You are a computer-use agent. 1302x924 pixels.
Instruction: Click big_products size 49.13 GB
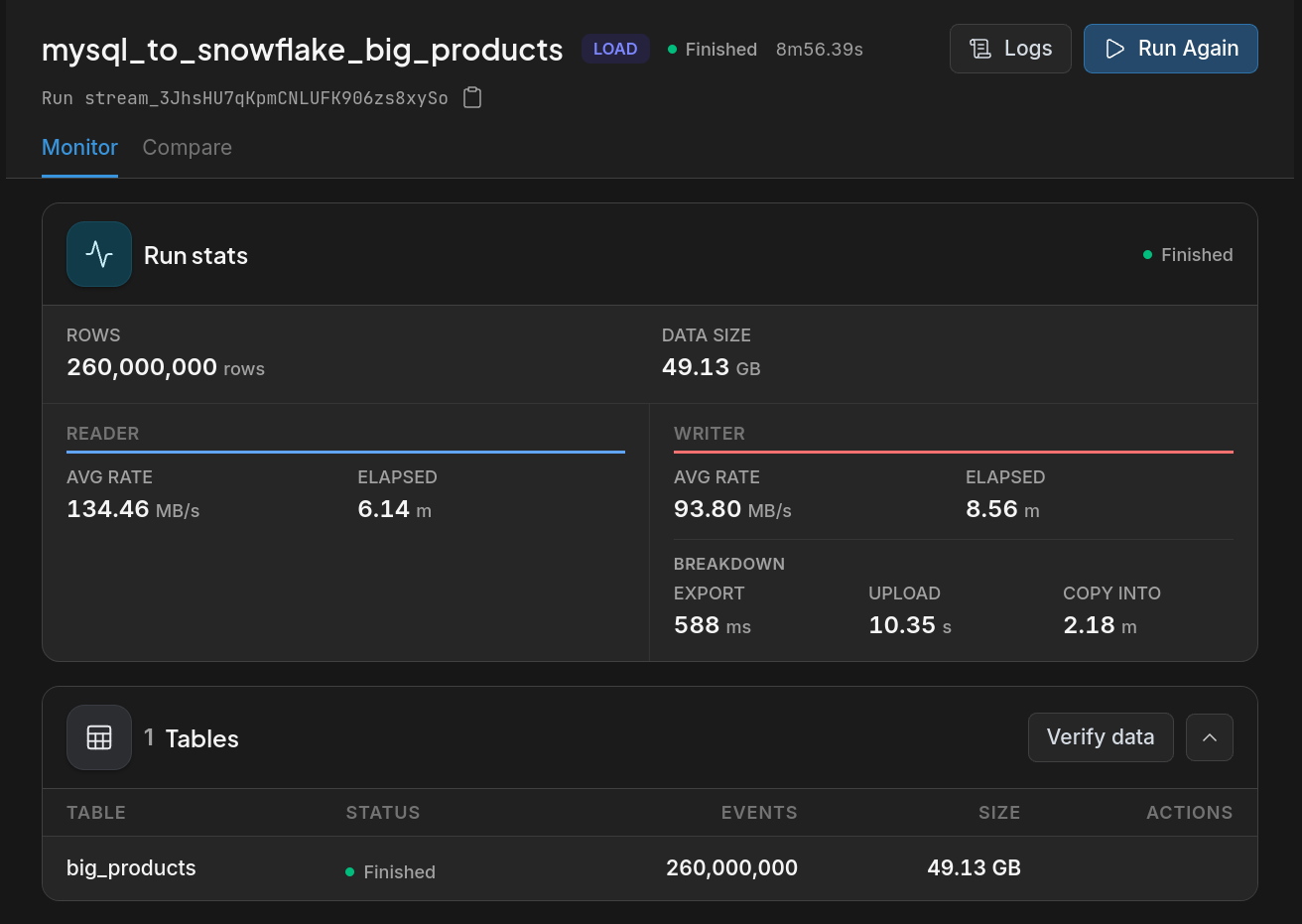pos(974,868)
